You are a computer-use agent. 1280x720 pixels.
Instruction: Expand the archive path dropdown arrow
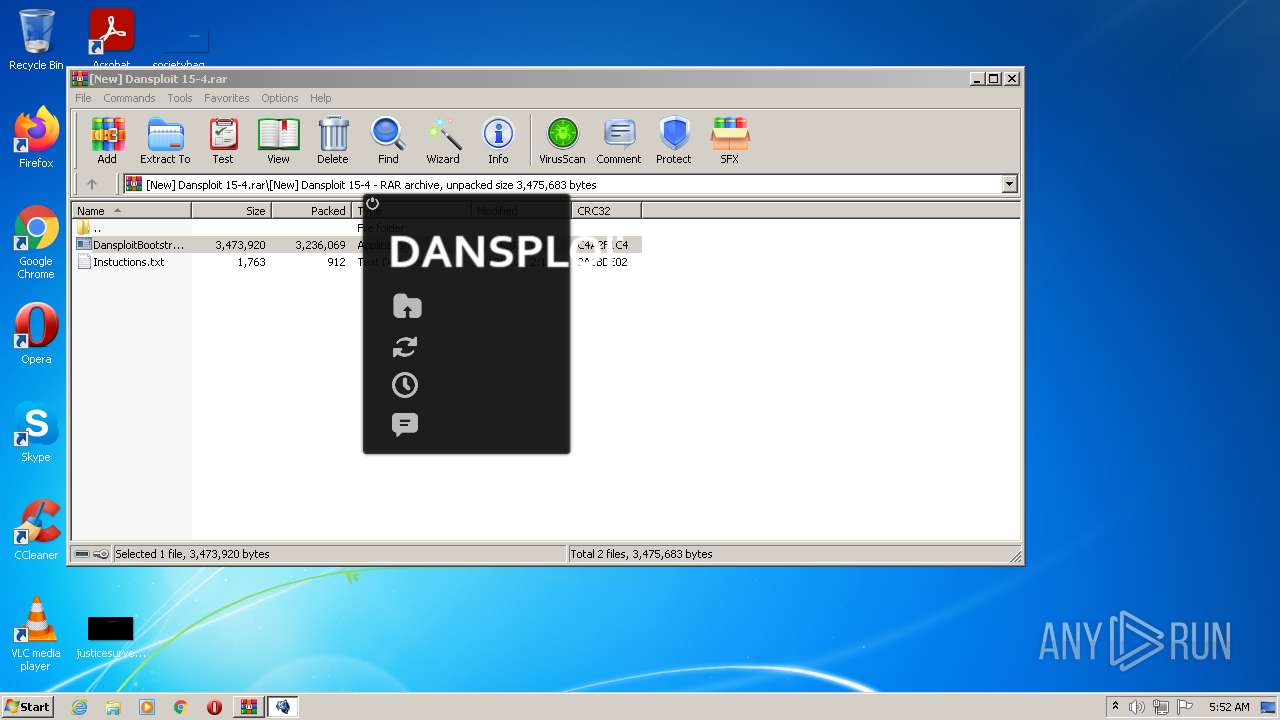point(1009,184)
